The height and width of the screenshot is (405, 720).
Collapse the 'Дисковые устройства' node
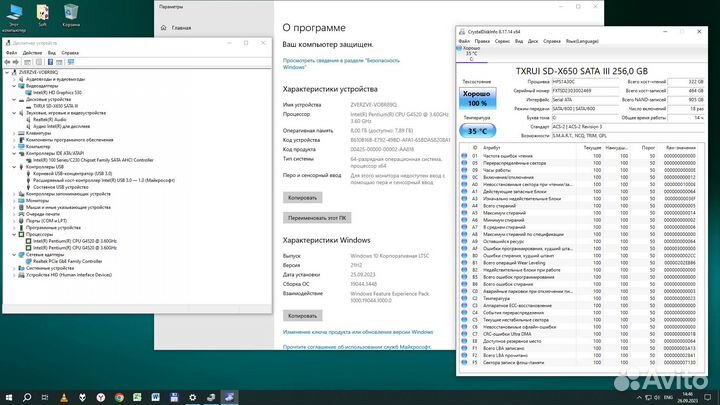click(x=14, y=99)
